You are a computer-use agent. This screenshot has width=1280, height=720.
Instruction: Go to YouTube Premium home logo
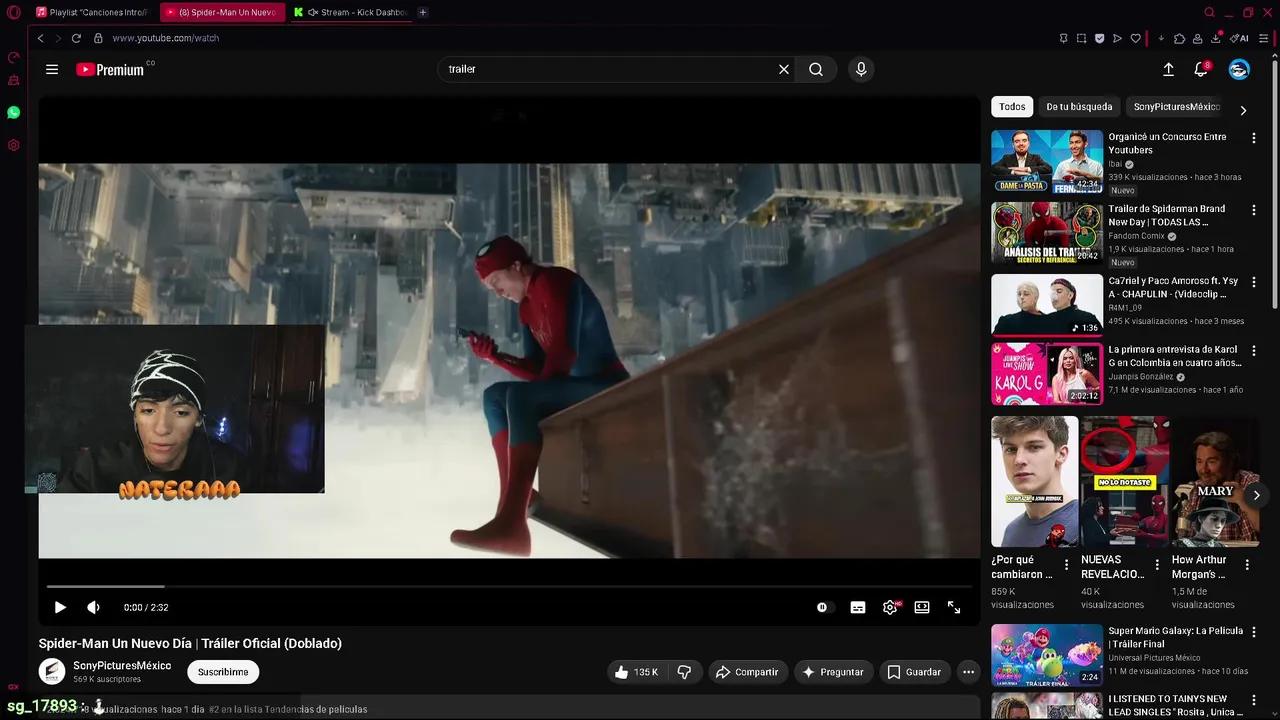(110, 70)
